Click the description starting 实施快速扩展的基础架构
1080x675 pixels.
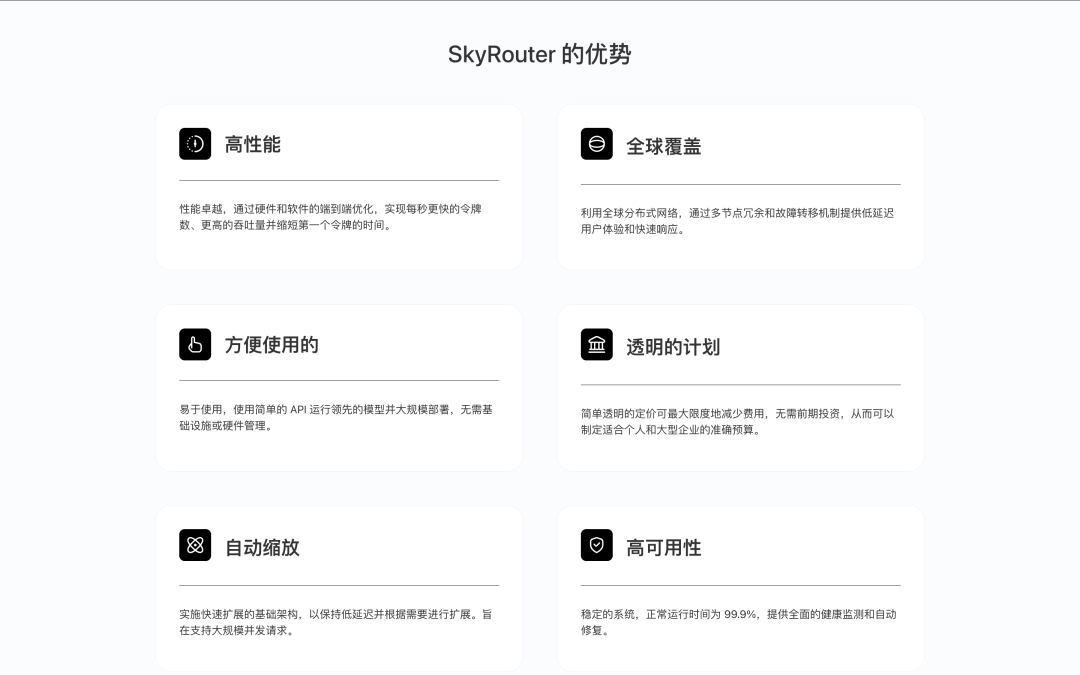pos(336,622)
